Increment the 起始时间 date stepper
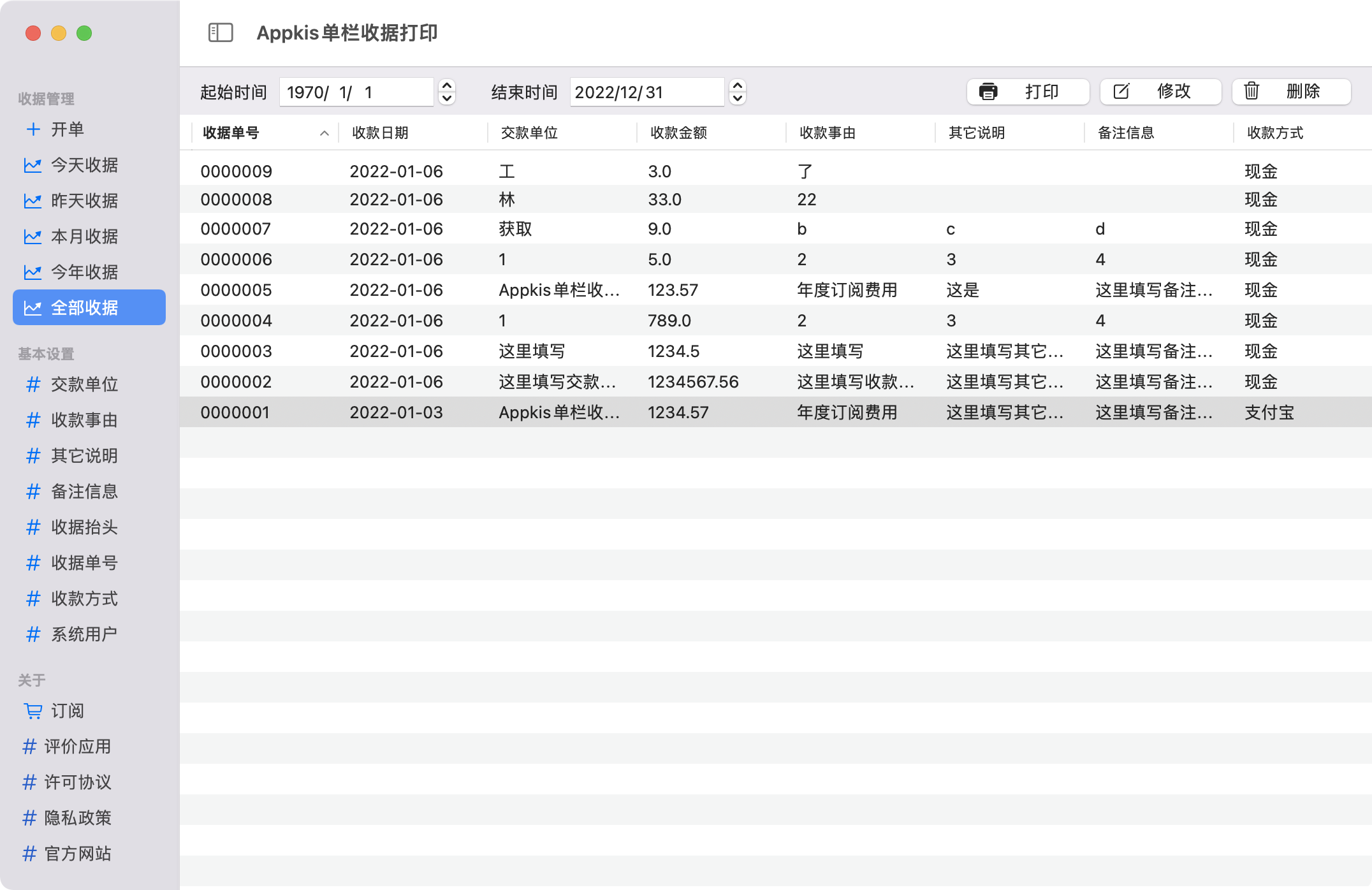Image resolution: width=1372 pixels, height=890 pixels. pos(447,85)
